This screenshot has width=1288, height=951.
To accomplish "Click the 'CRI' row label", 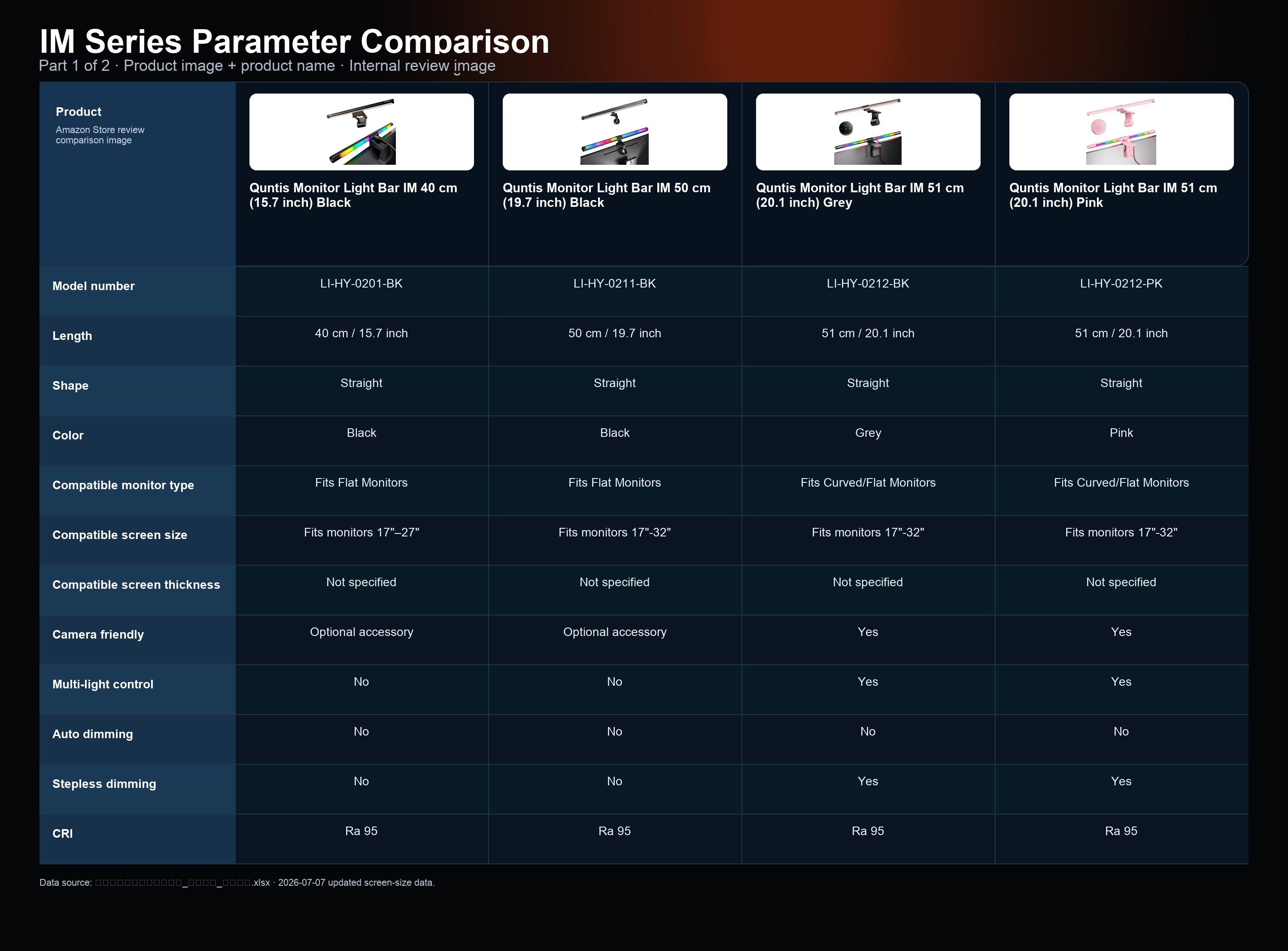I will point(62,833).
